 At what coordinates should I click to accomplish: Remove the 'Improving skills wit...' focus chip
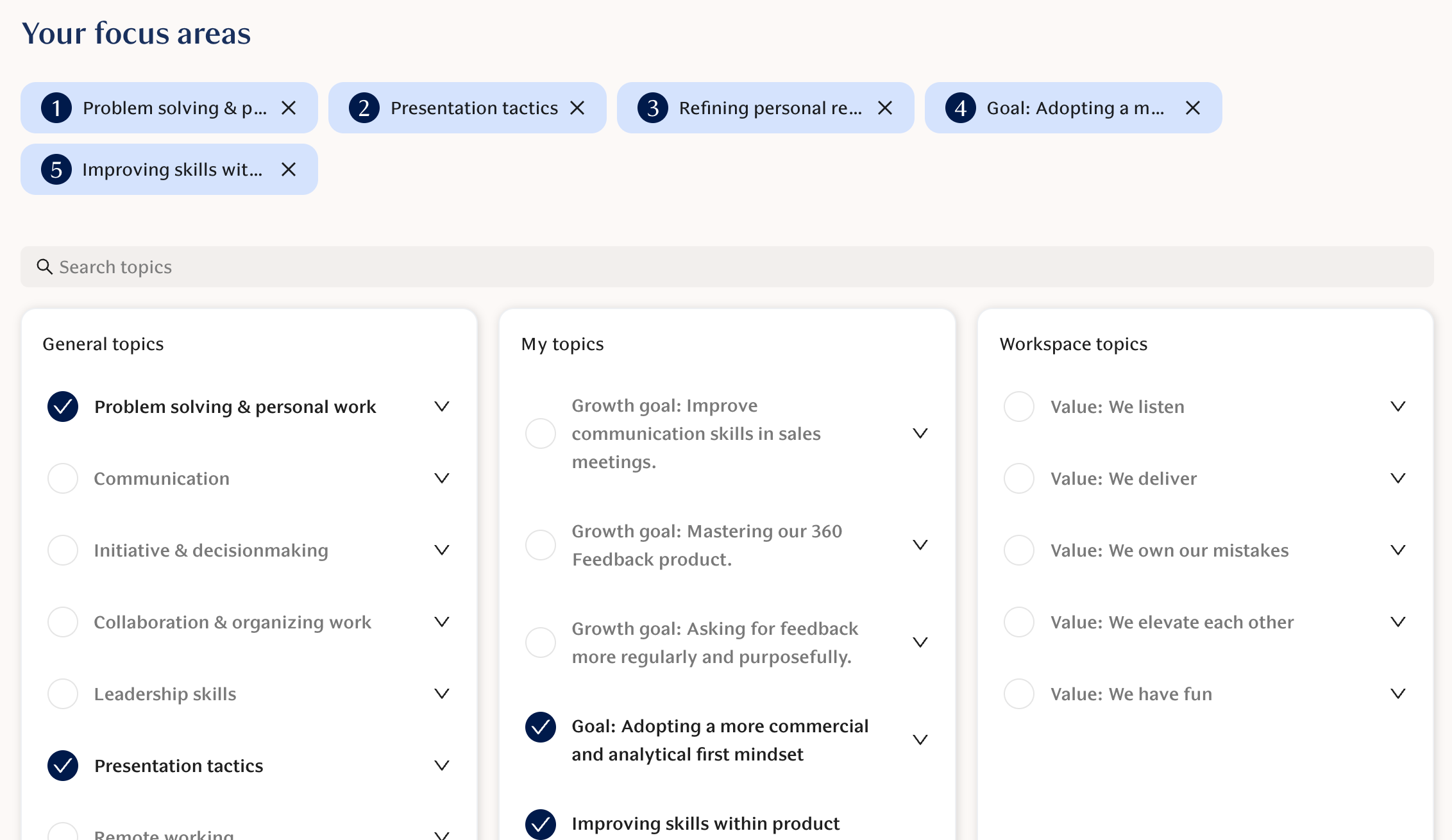click(x=289, y=169)
